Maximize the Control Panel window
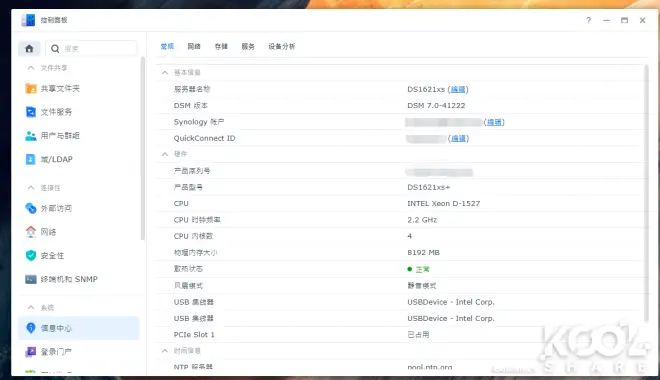660x380 pixels. (x=624, y=20)
